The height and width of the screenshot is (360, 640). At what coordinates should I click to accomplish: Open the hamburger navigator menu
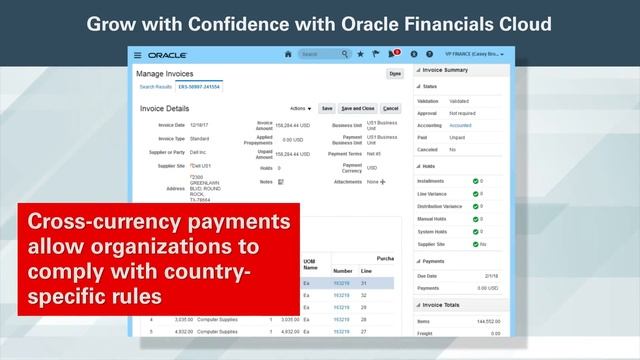(x=138, y=55)
